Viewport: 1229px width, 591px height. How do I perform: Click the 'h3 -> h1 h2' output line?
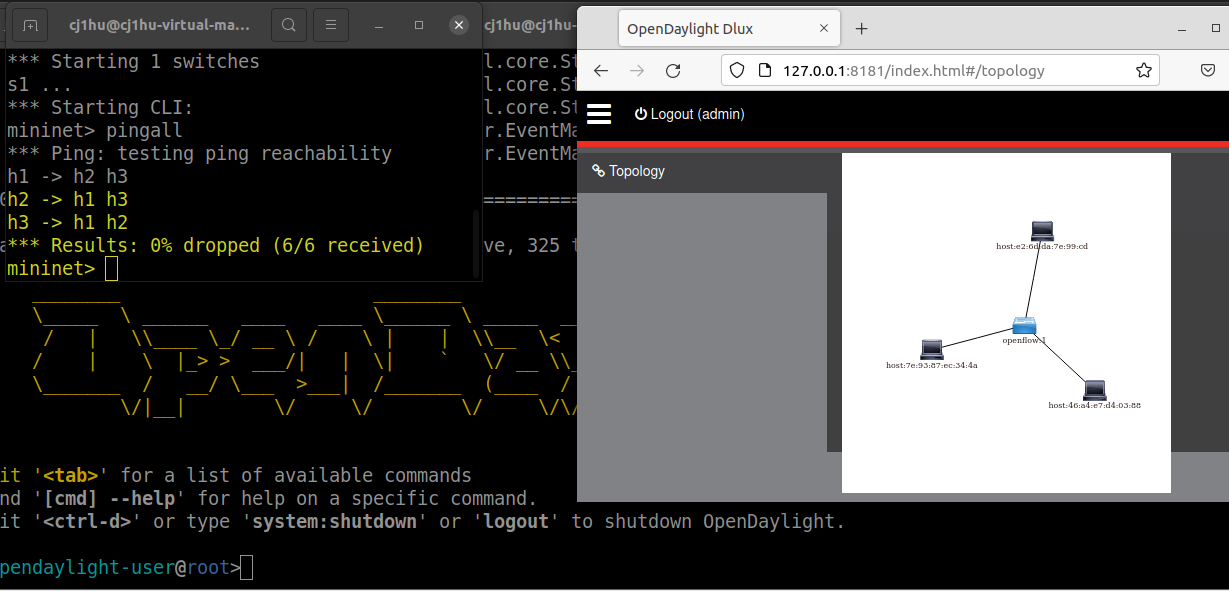coord(67,223)
